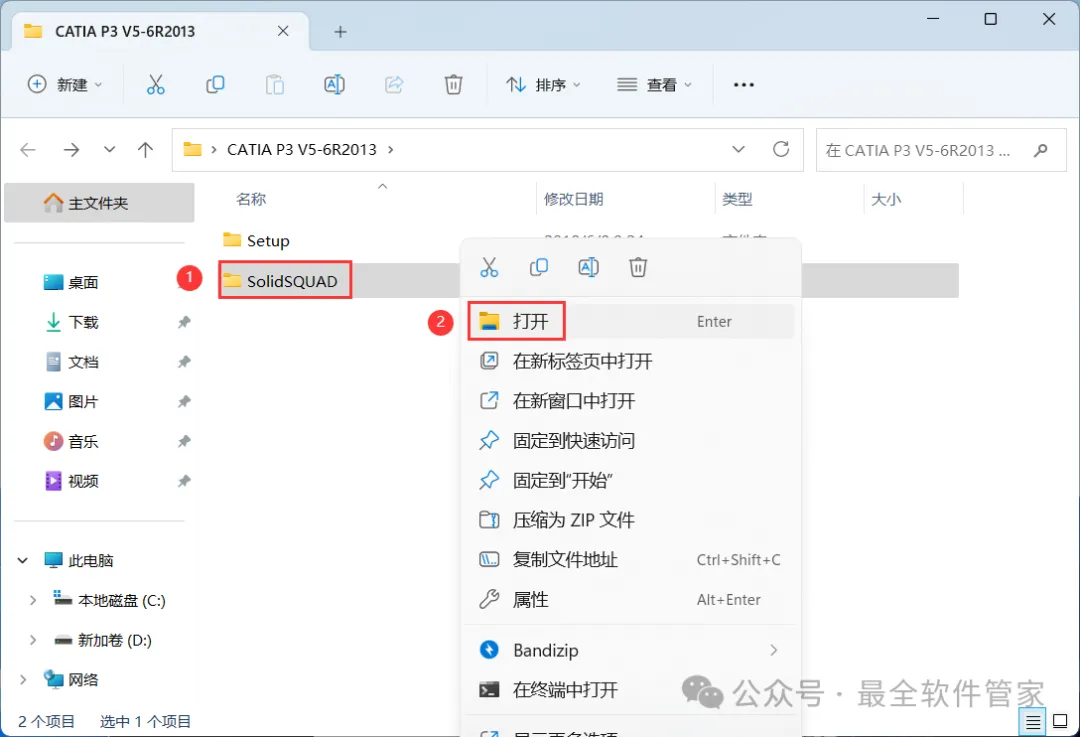Unpin 视频 from quick access
This screenshot has height=737, width=1080.
click(184, 481)
